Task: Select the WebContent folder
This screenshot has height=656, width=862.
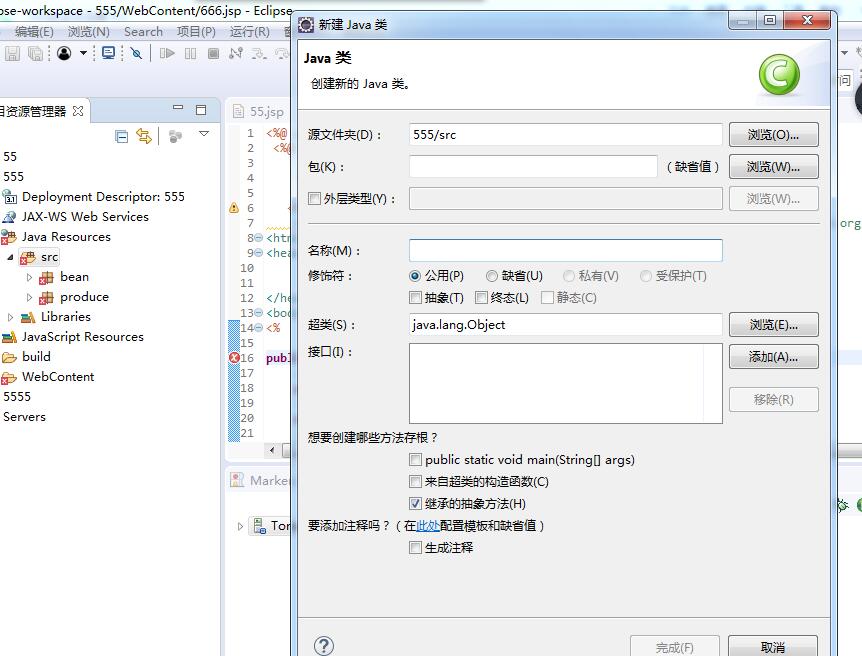Action: click(58, 377)
